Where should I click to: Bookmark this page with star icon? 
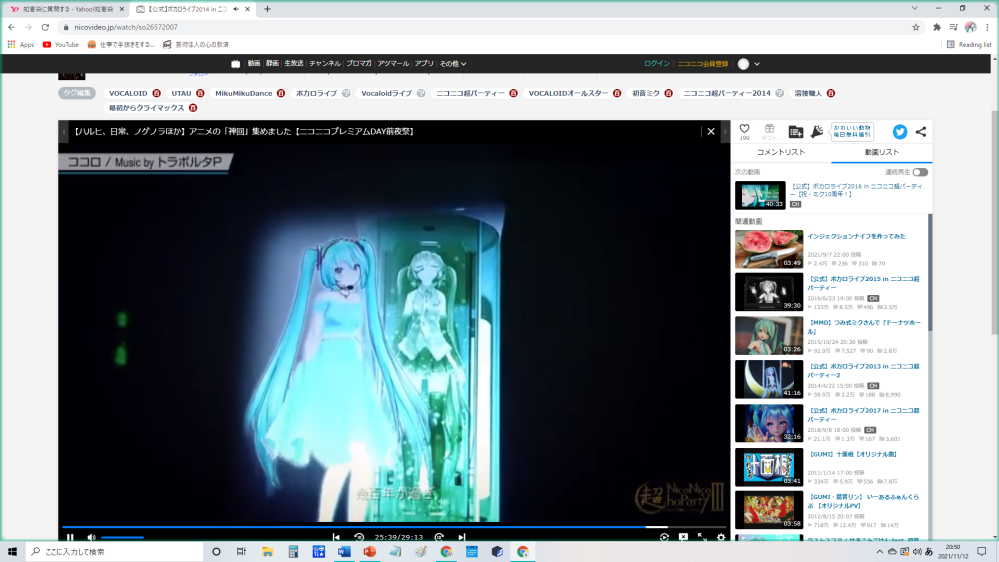(x=916, y=27)
